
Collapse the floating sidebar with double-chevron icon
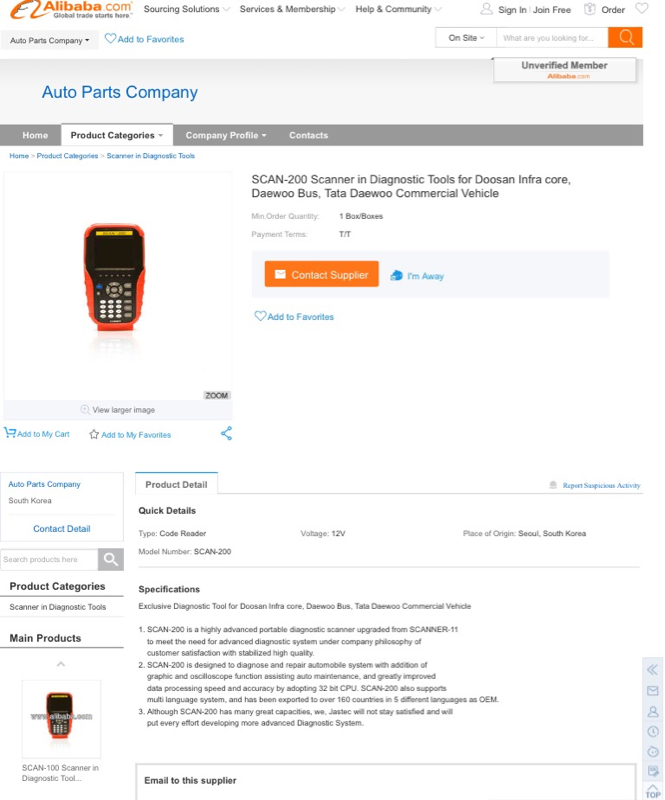pyautogui.click(x=652, y=669)
